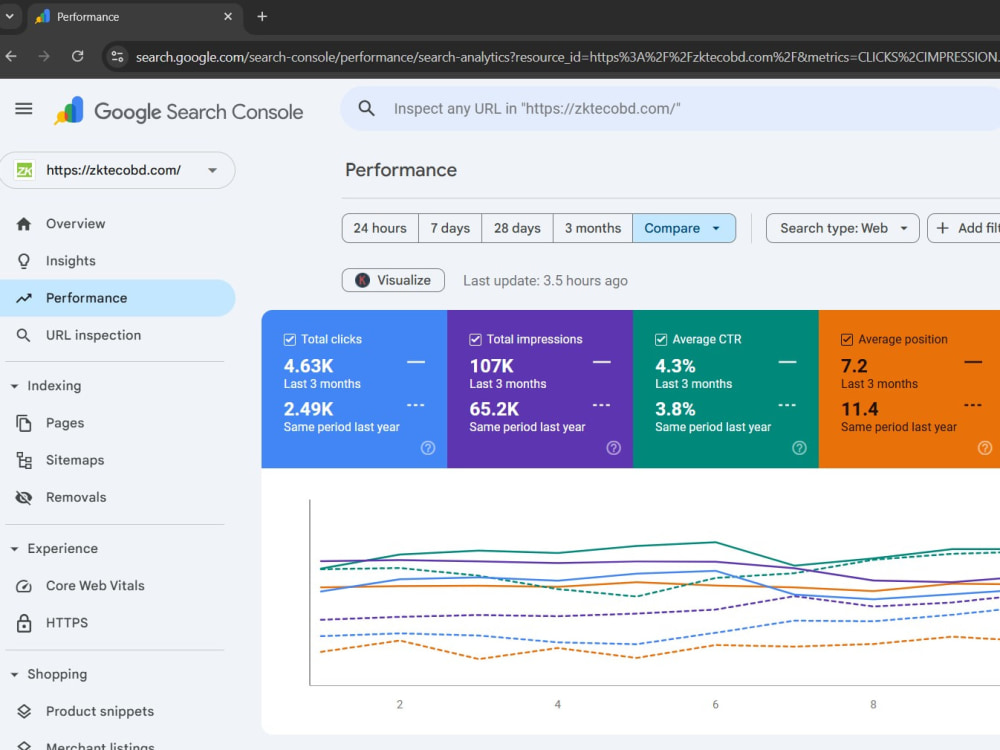The height and width of the screenshot is (750, 1000).
Task: Open Core Web Vitals gauge icon
Action: (24, 585)
